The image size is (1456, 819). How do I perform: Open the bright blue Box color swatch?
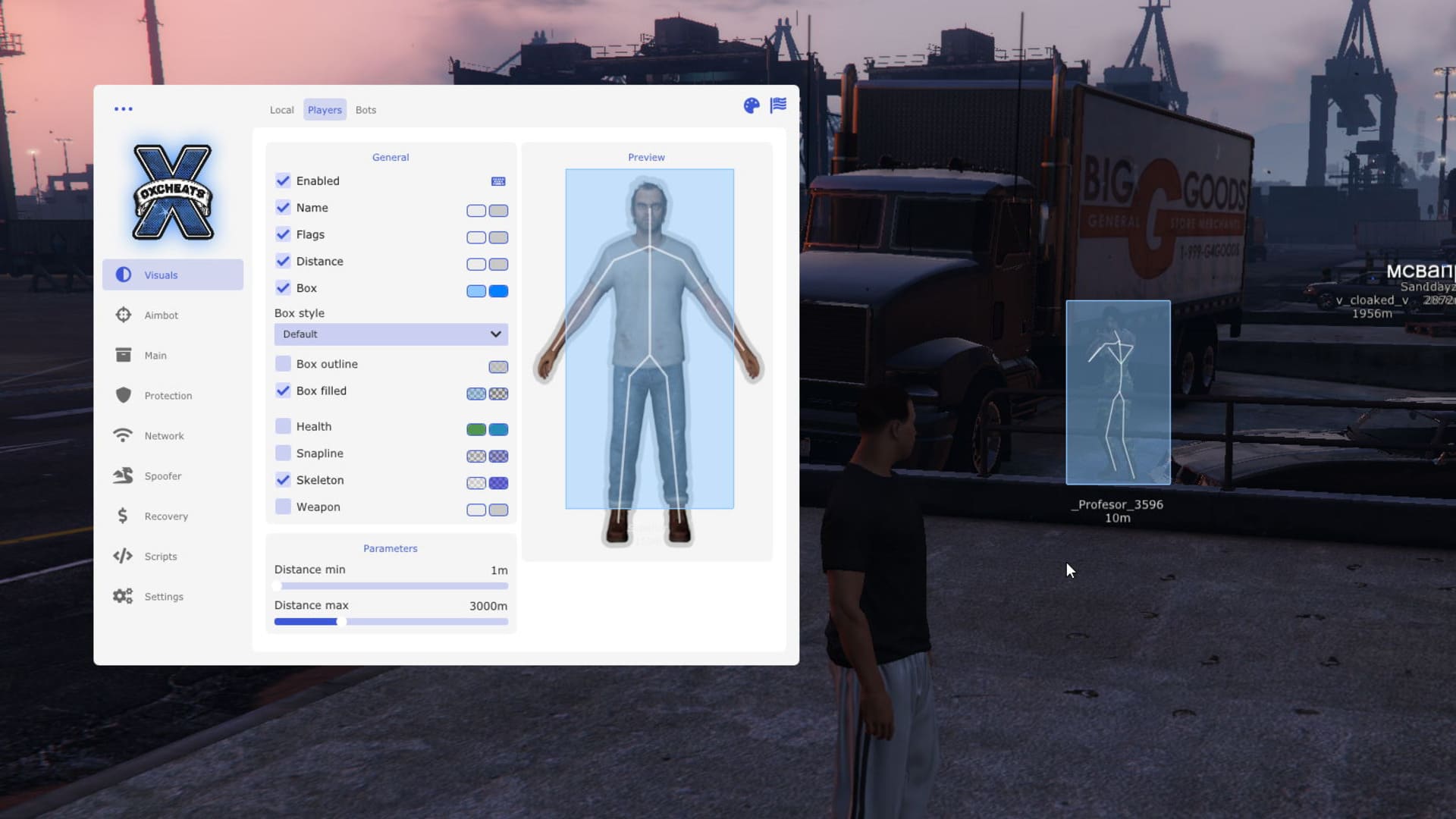(x=498, y=291)
